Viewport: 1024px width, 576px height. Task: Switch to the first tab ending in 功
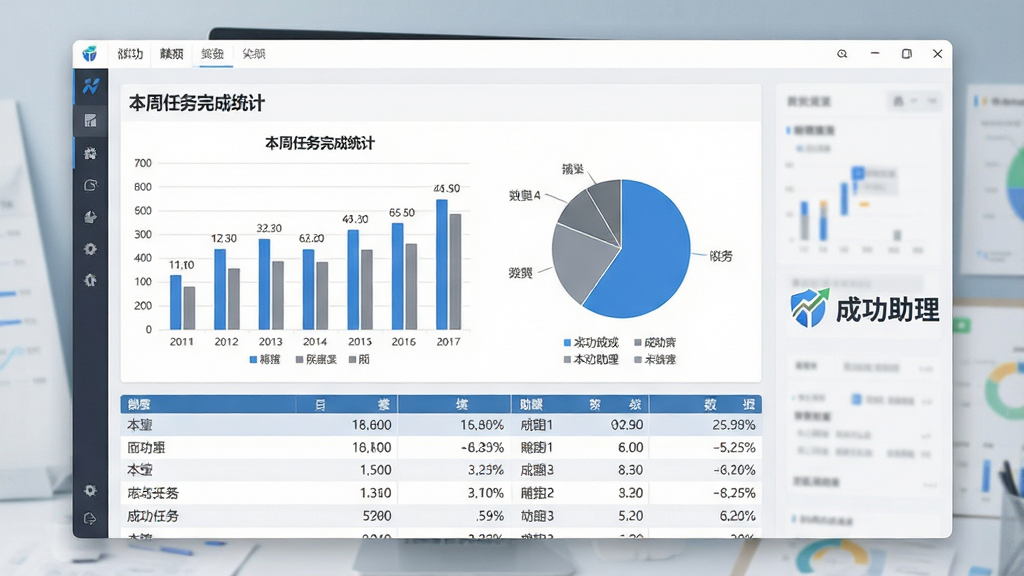(x=130, y=54)
